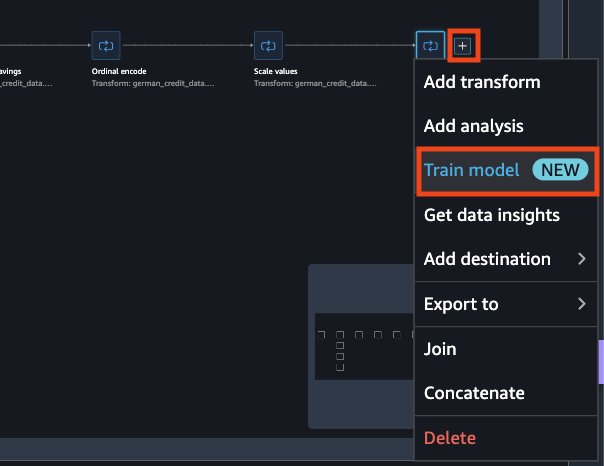This screenshot has width=604, height=466.
Task: Select Join from the context menu
Action: tap(440, 349)
